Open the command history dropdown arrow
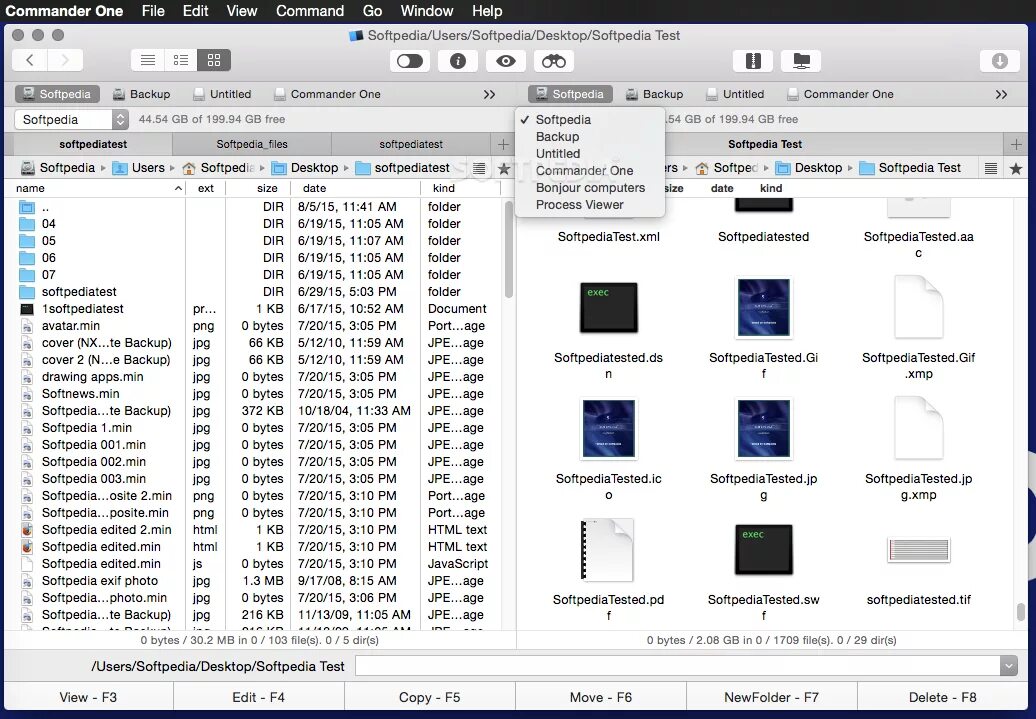 click(1009, 666)
